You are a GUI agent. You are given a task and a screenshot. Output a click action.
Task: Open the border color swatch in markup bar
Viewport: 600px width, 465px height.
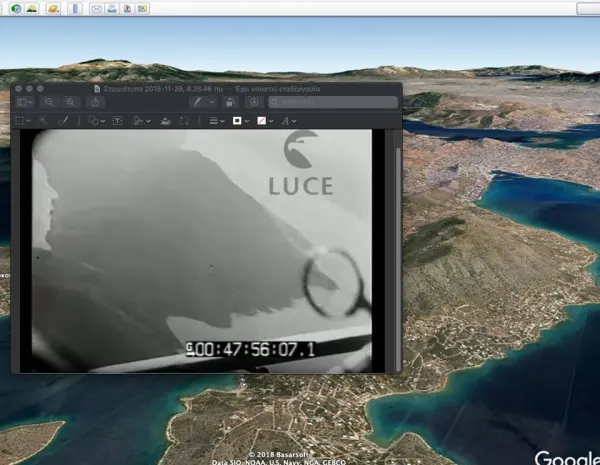(241, 121)
